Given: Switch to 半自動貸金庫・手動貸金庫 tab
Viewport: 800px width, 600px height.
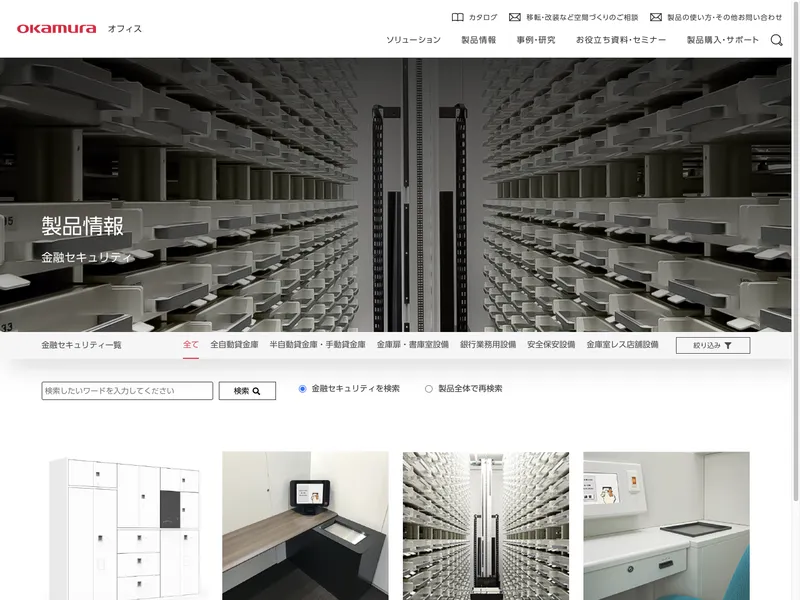Looking at the screenshot, I should tap(317, 345).
